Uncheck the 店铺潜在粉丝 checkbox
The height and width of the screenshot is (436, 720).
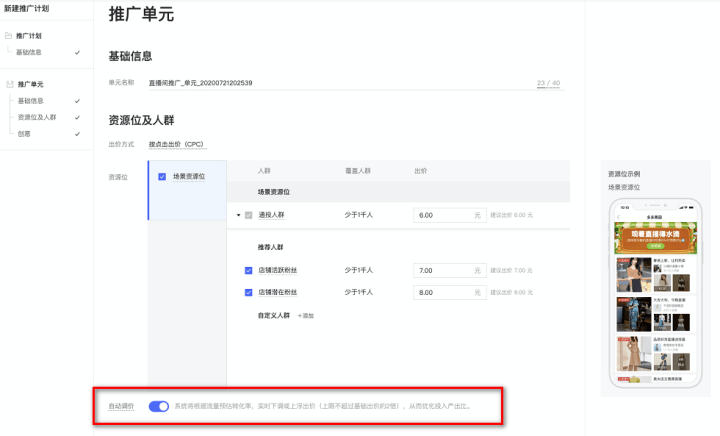pyautogui.click(x=249, y=292)
